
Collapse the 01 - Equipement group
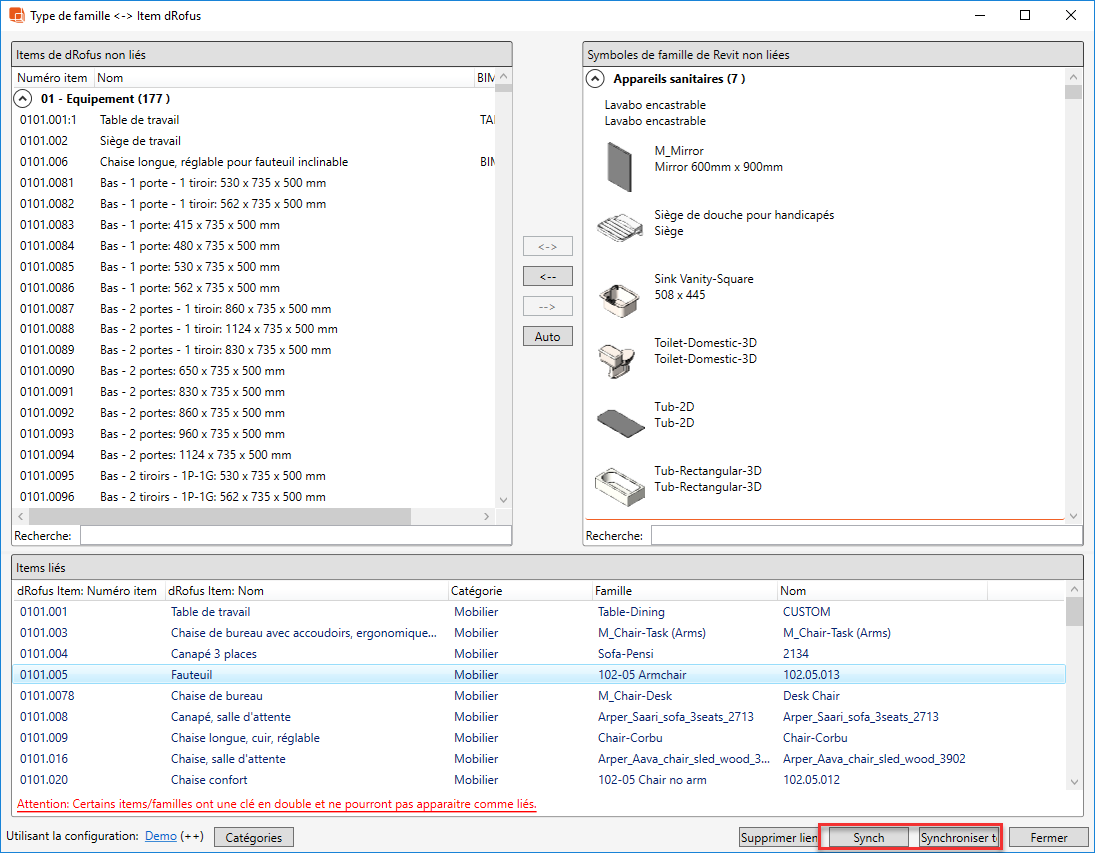(x=21, y=99)
